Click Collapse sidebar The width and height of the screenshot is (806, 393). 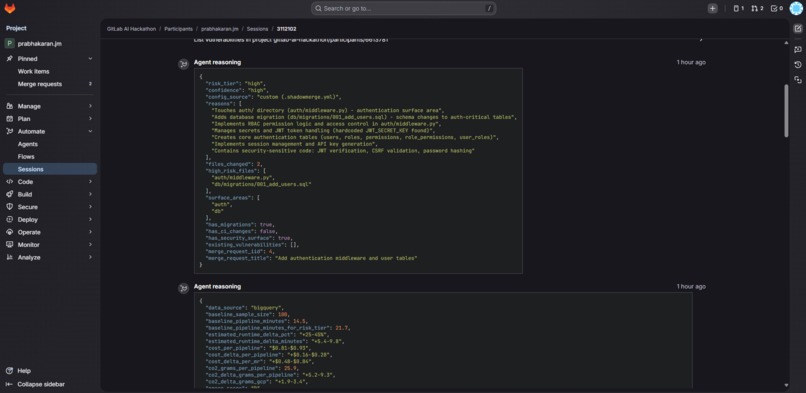tap(35, 384)
